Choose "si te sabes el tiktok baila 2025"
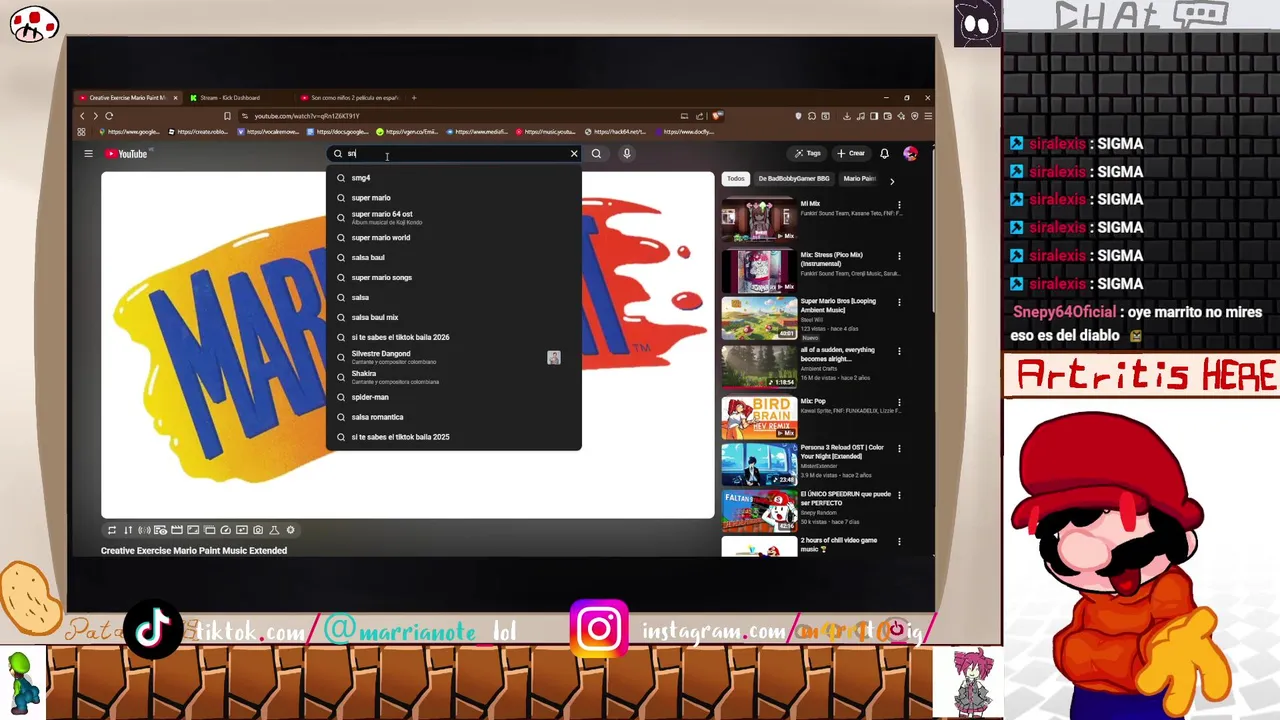The height and width of the screenshot is (720, 1280). point(453,437)
